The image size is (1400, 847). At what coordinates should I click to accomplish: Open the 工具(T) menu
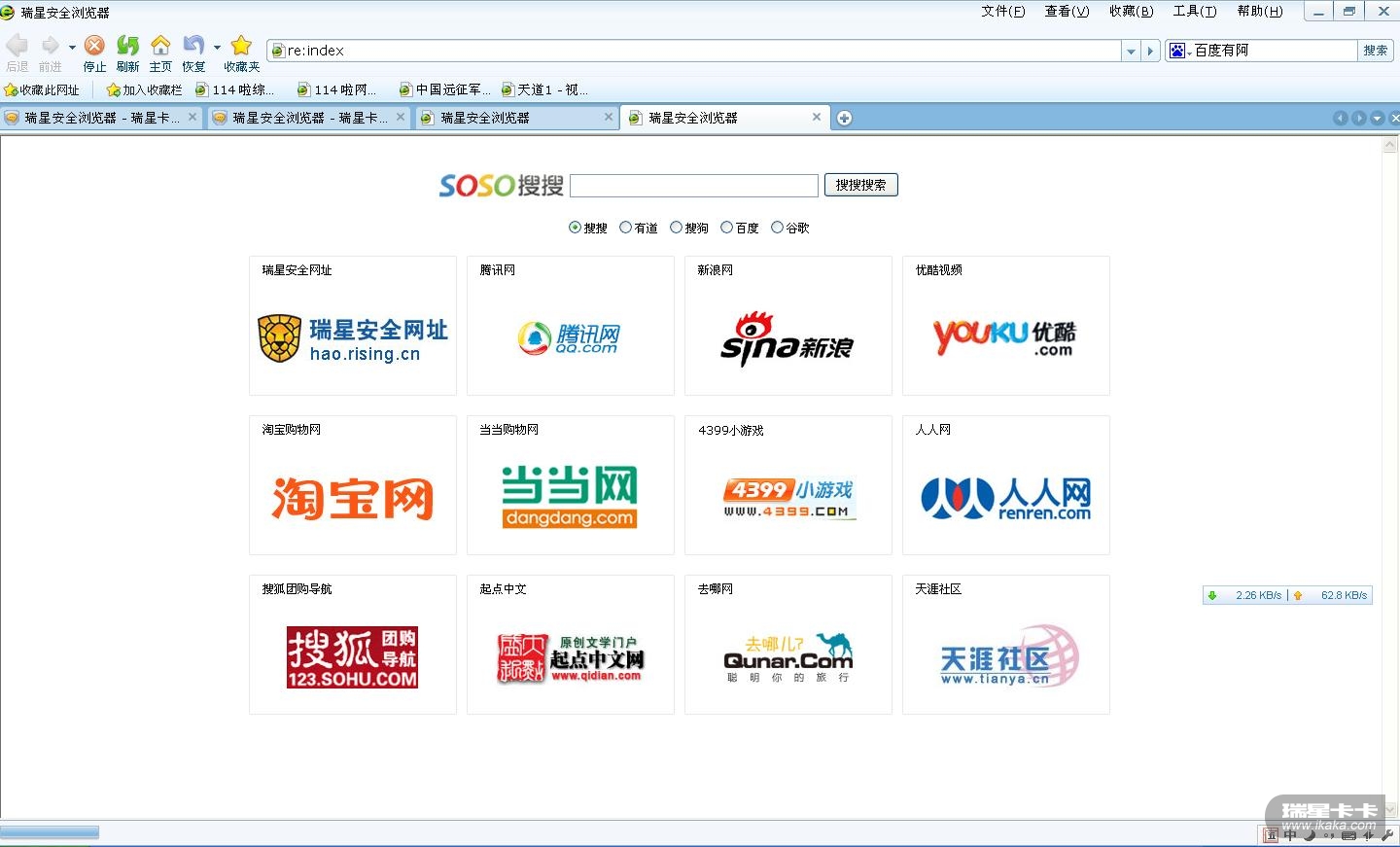point(1195,12)
